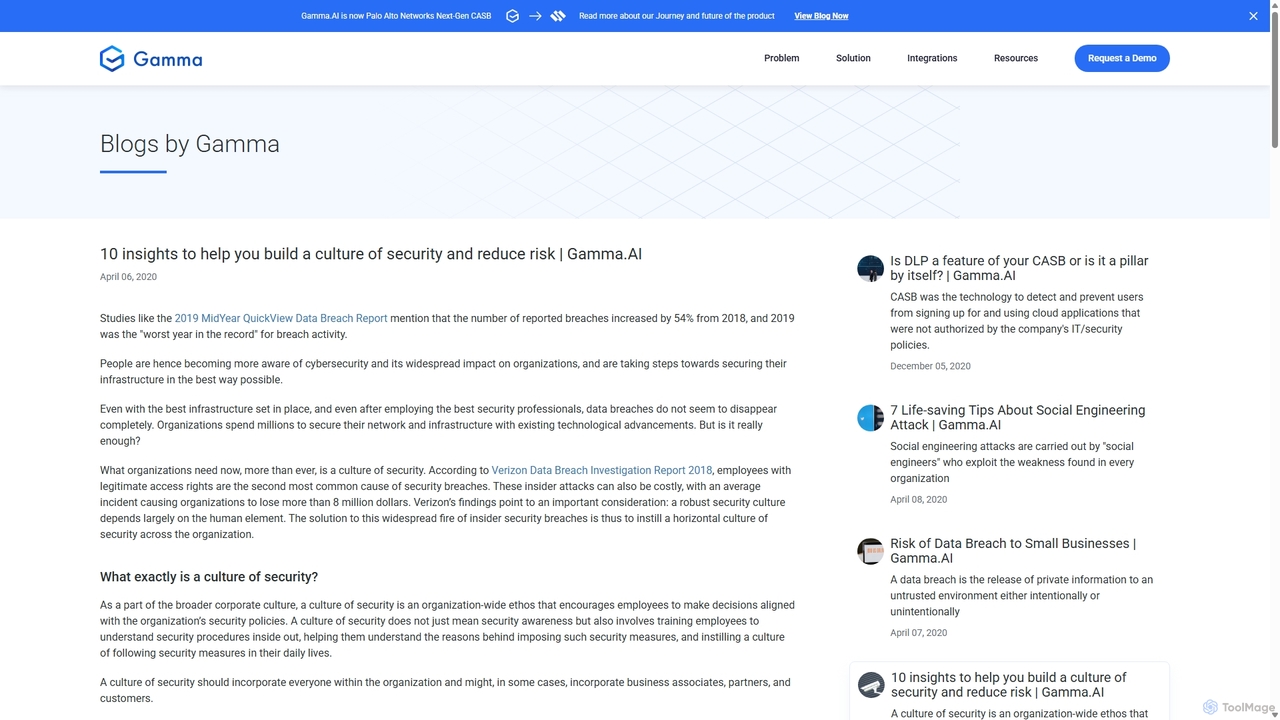This screenshot has width=1280, height=720.
Task: Click the arrow icon in announcement banner
Action: pos(535,16)
